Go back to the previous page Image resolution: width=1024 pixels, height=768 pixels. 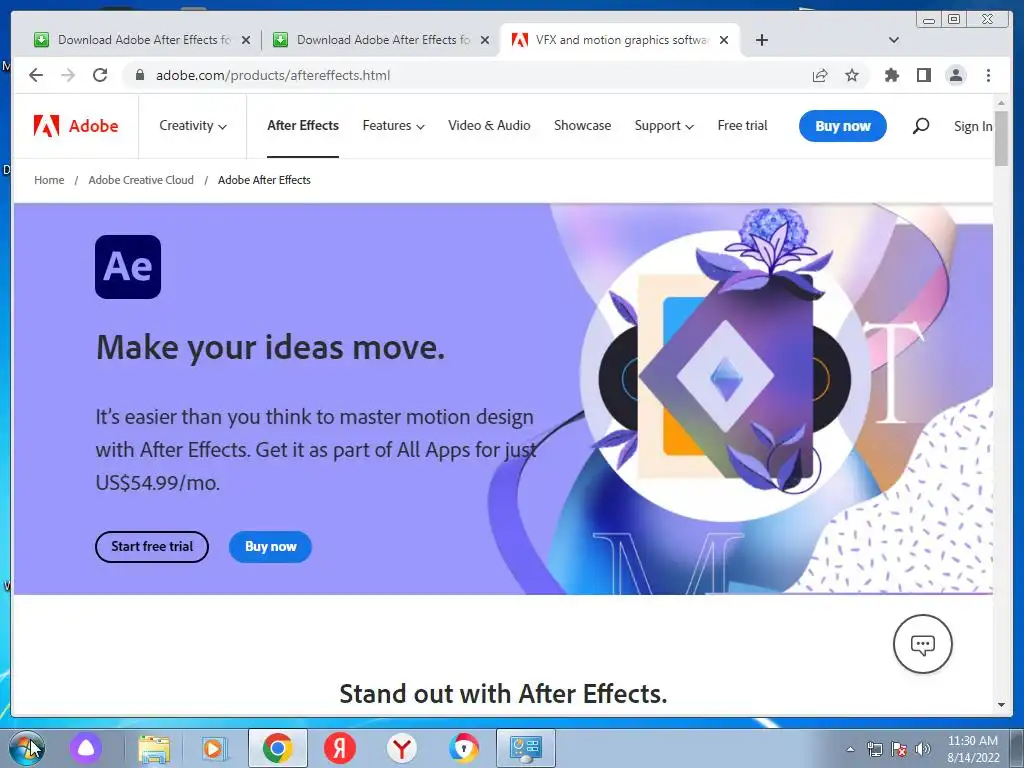coord(36,75)
